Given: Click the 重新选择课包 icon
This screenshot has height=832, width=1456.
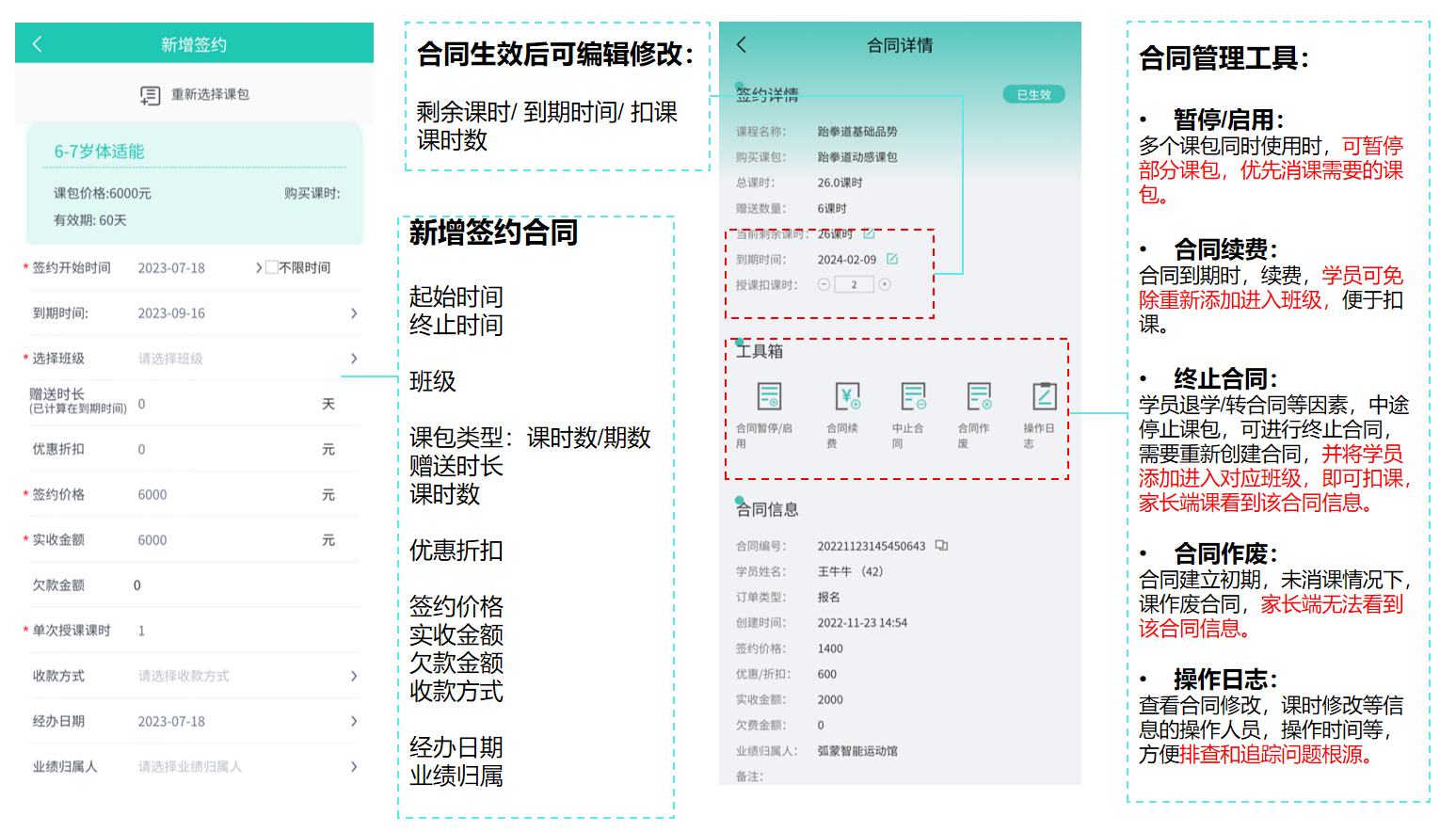Looking at the screenshot, I should 151,95.
